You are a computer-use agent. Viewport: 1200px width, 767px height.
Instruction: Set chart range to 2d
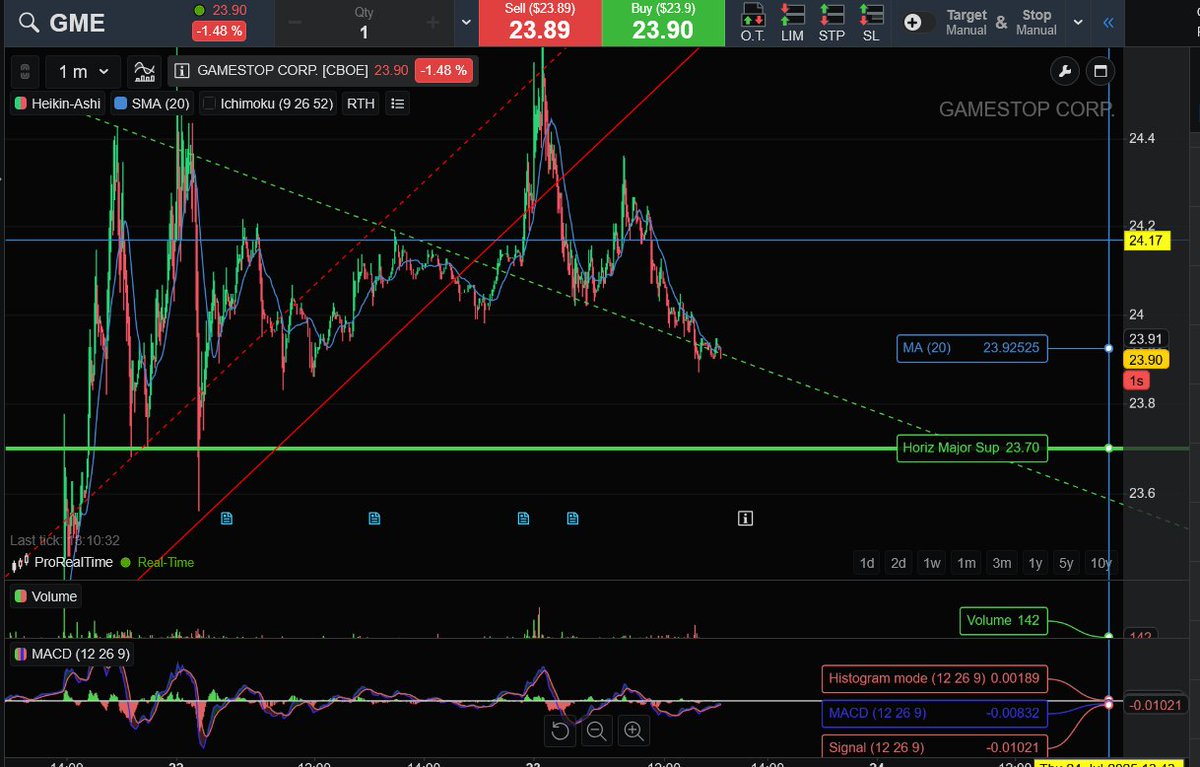tap(899, 563)
